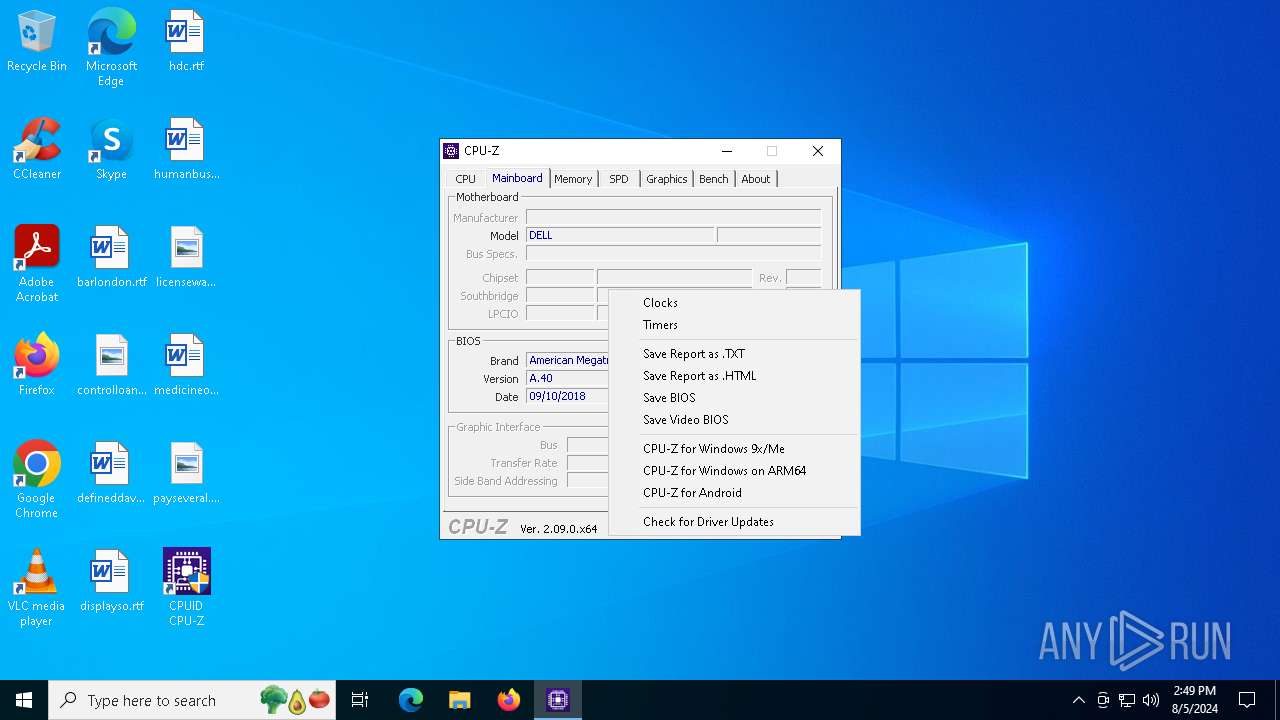Select the medicineo... document file

click(x=186, y=365)
